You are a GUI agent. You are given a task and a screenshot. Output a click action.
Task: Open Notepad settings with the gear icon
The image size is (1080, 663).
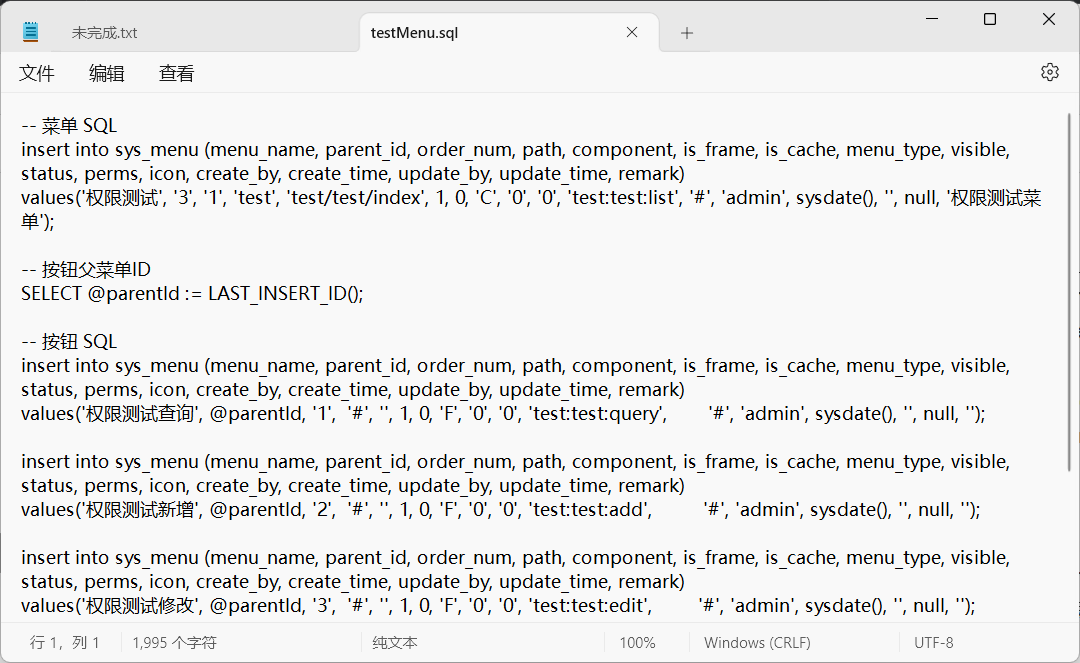tap(1049, 72)
